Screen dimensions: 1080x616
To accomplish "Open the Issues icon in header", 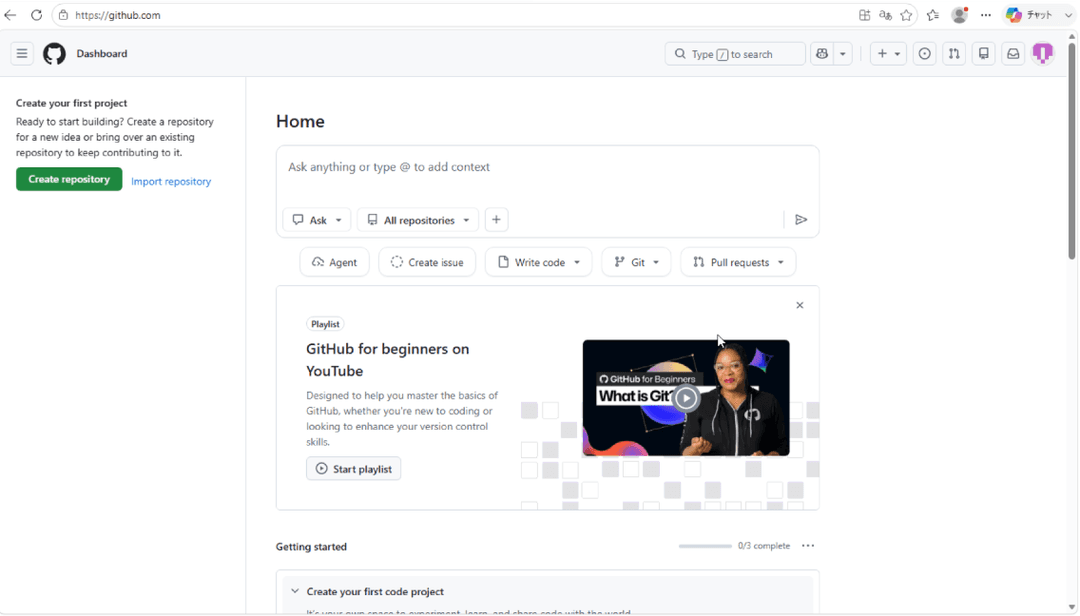I will 924,54.
